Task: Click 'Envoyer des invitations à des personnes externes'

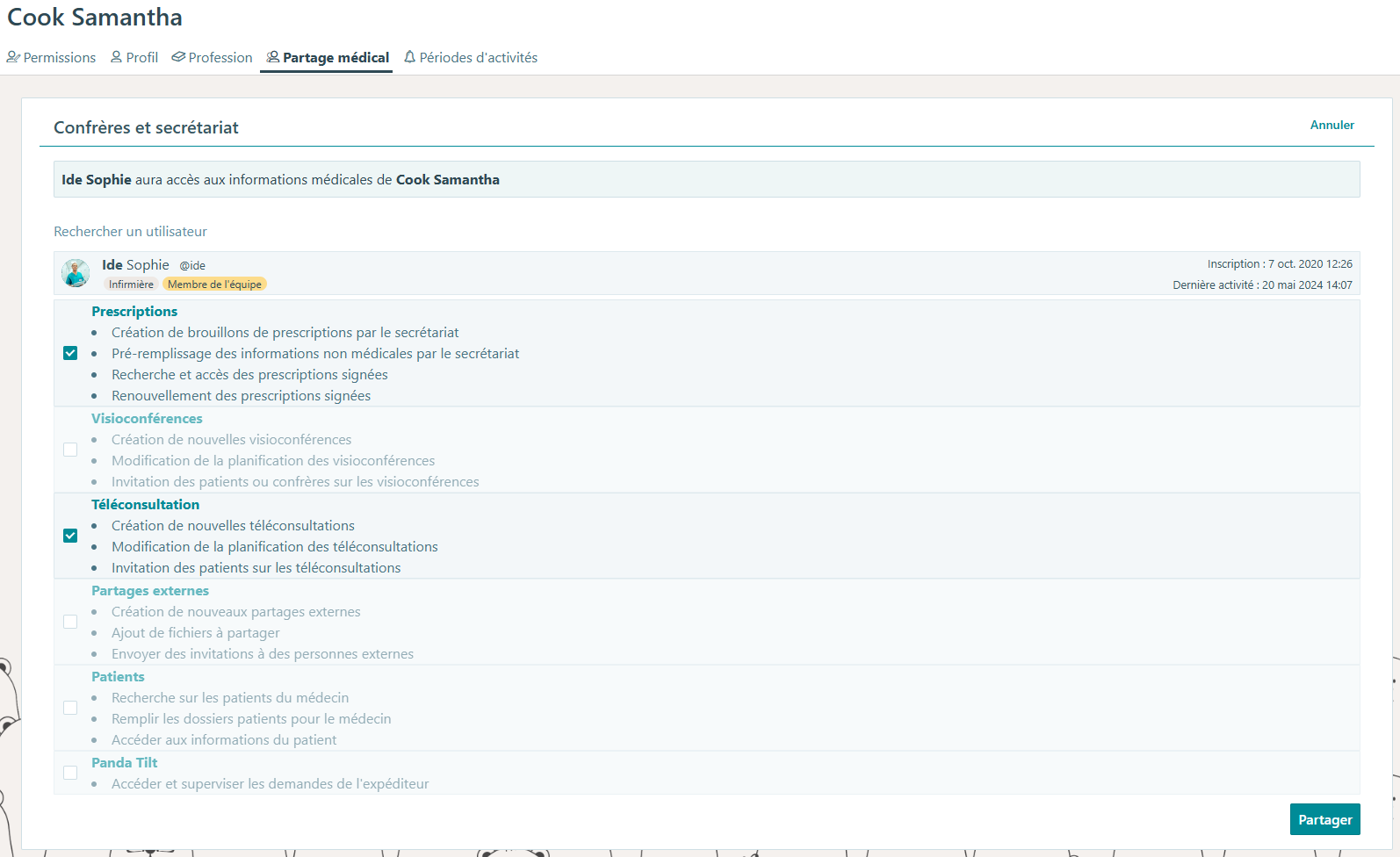Action: 263,654
